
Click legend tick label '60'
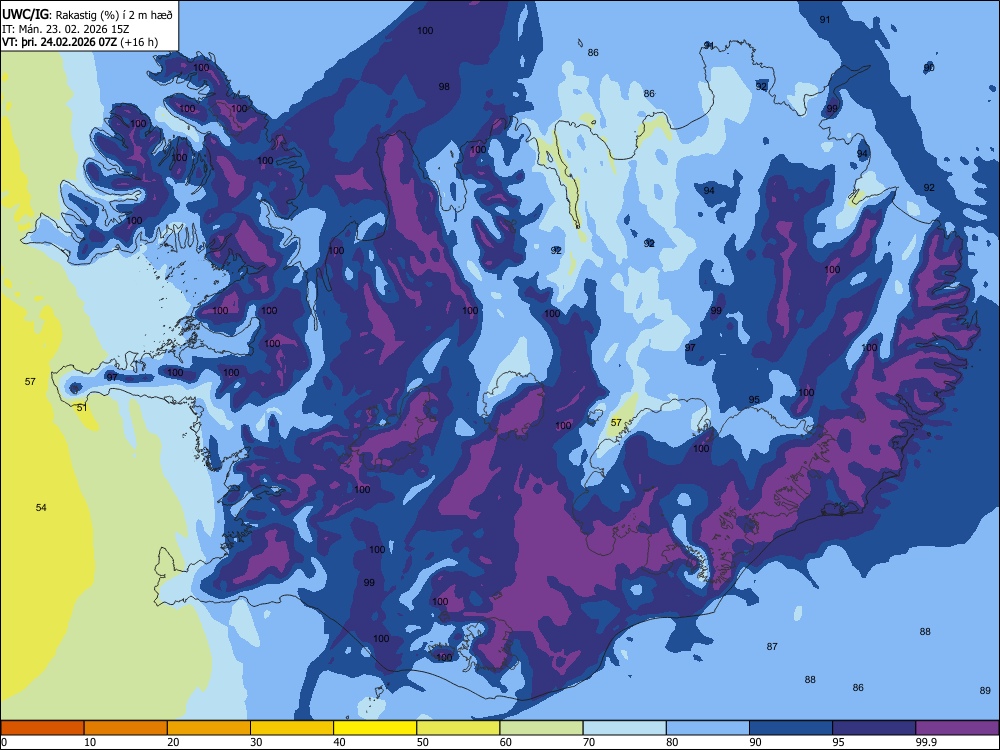[506, 742]
